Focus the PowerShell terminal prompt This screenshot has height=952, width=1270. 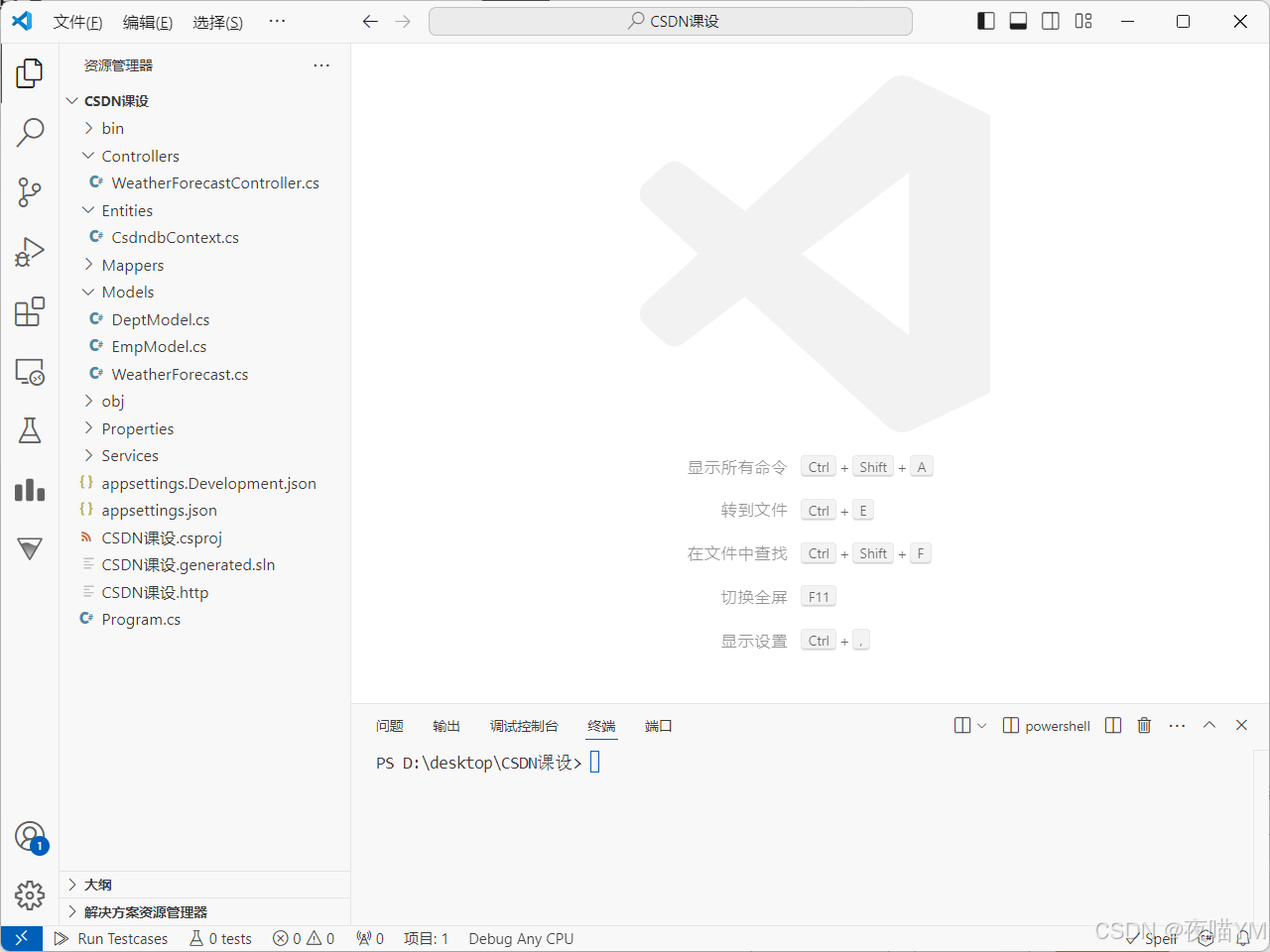coord(595,762)
